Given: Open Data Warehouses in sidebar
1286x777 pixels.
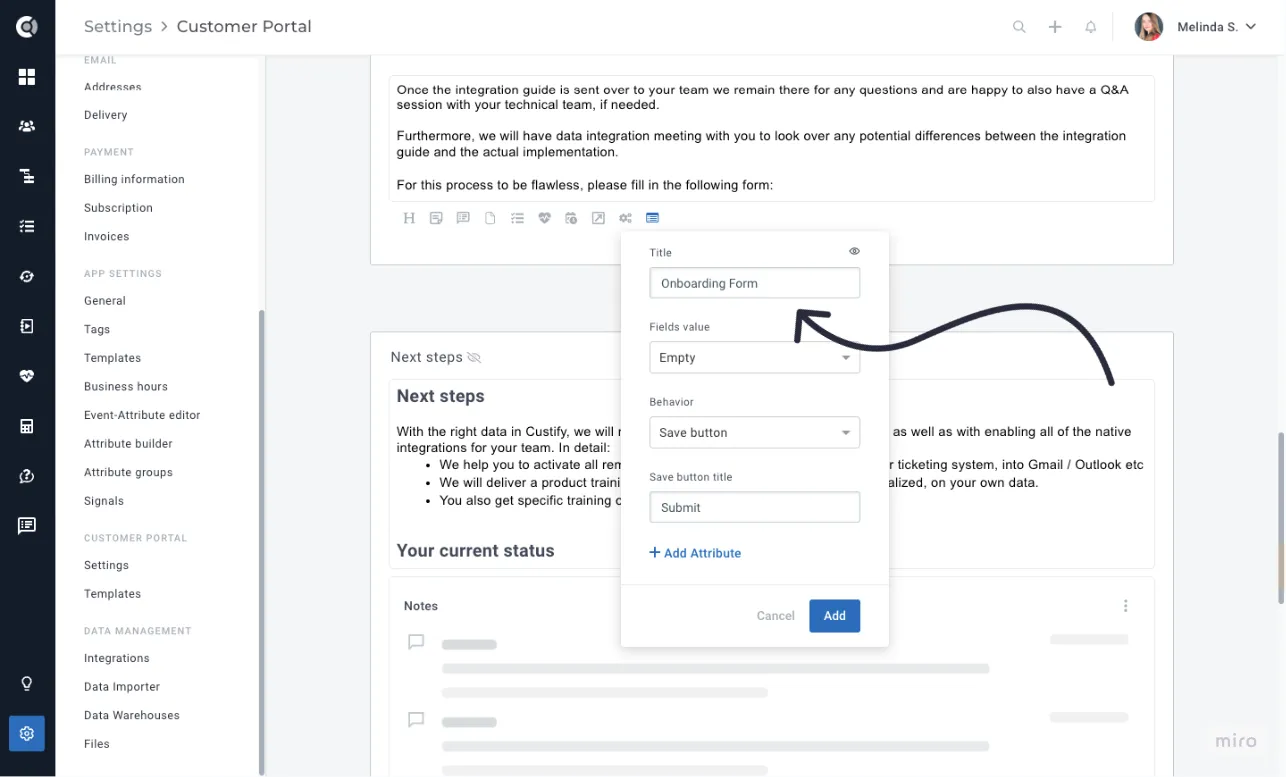Looking at the screenshot, I should tap(132, 715).
